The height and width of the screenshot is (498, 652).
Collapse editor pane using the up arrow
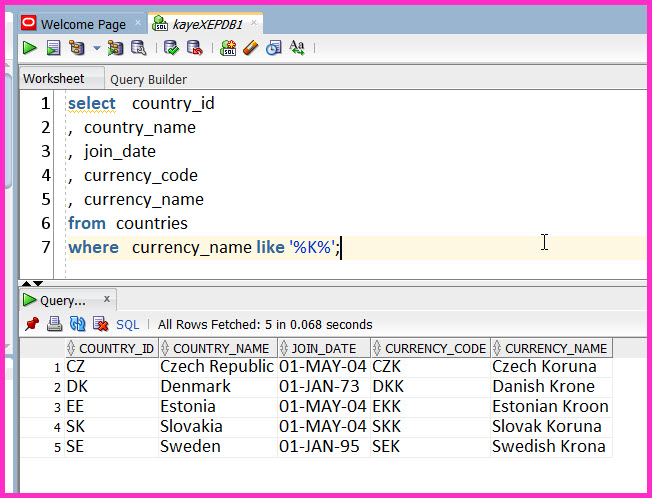(x=26, y=284)
